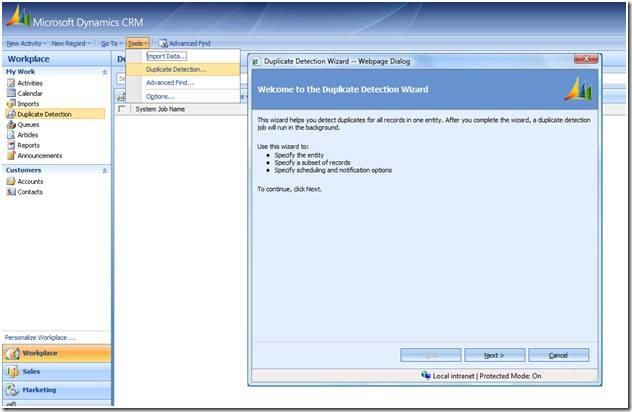The image size is (632, 412).
Task: Cancel the Duplicate Detection Wizard
Action: [x=558, y=355]
